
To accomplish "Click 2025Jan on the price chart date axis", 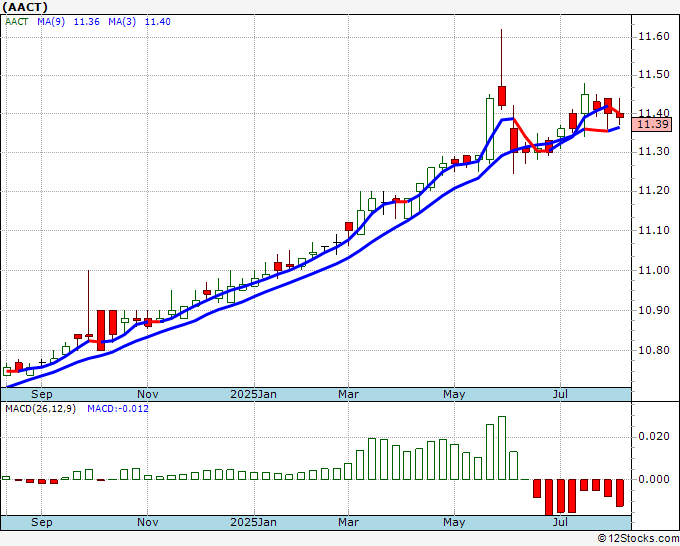I will point(253,394).
